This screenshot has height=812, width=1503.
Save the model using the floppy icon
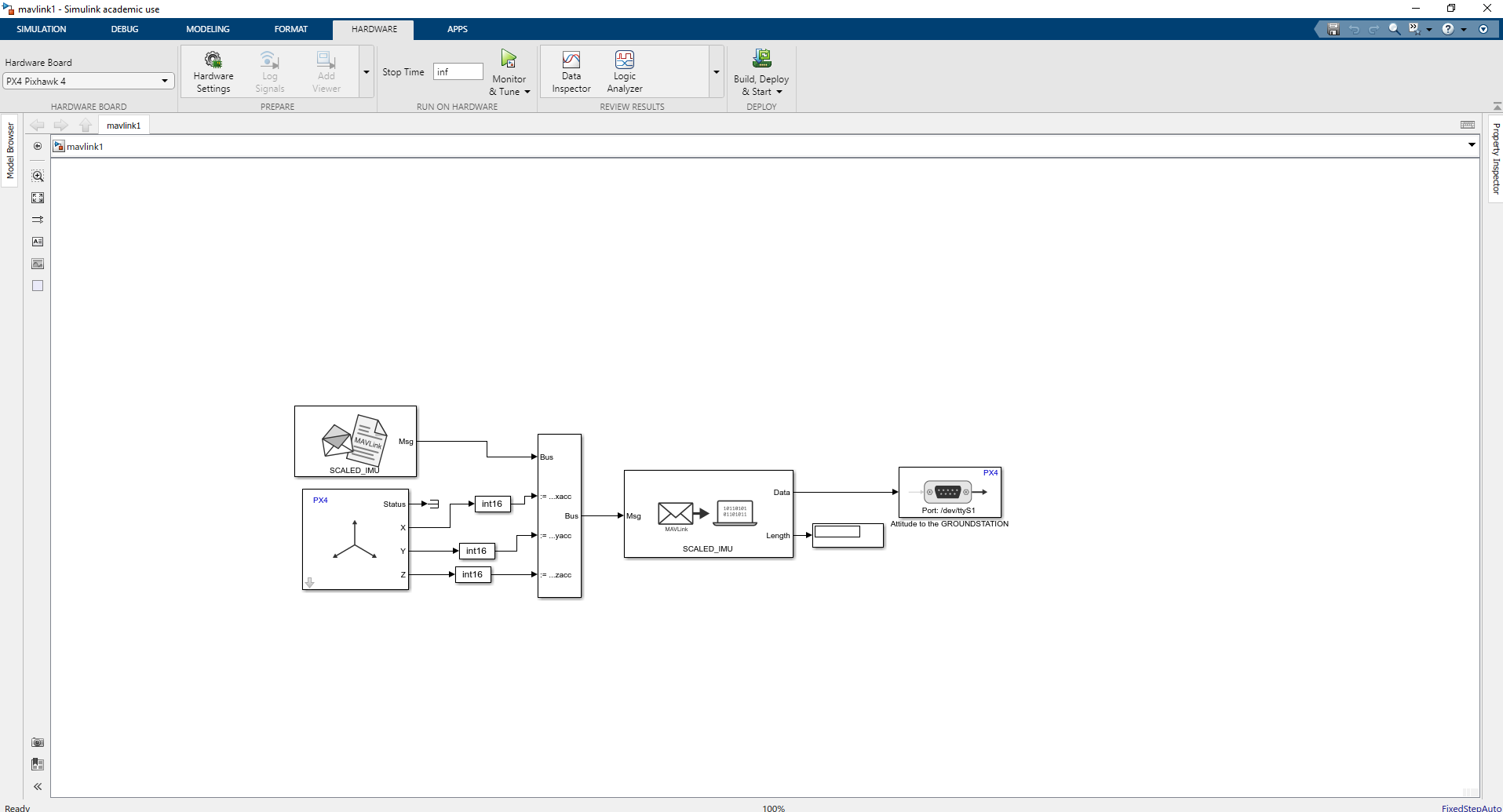(1333, 29)
